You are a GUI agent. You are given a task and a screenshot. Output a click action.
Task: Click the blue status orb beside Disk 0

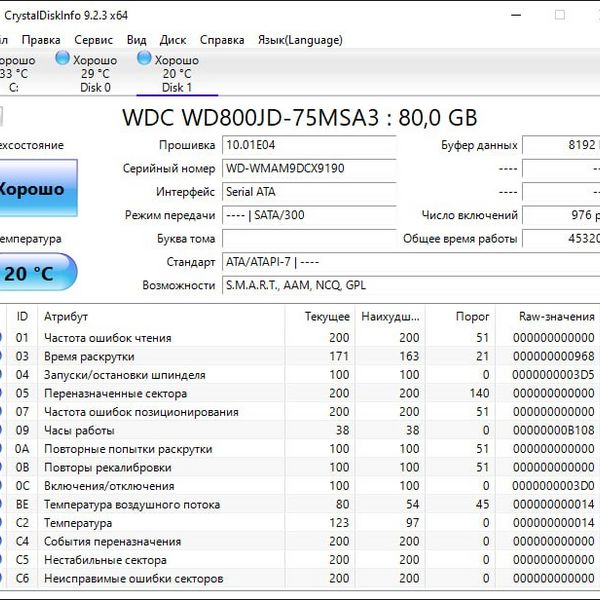tap(62, 58)
